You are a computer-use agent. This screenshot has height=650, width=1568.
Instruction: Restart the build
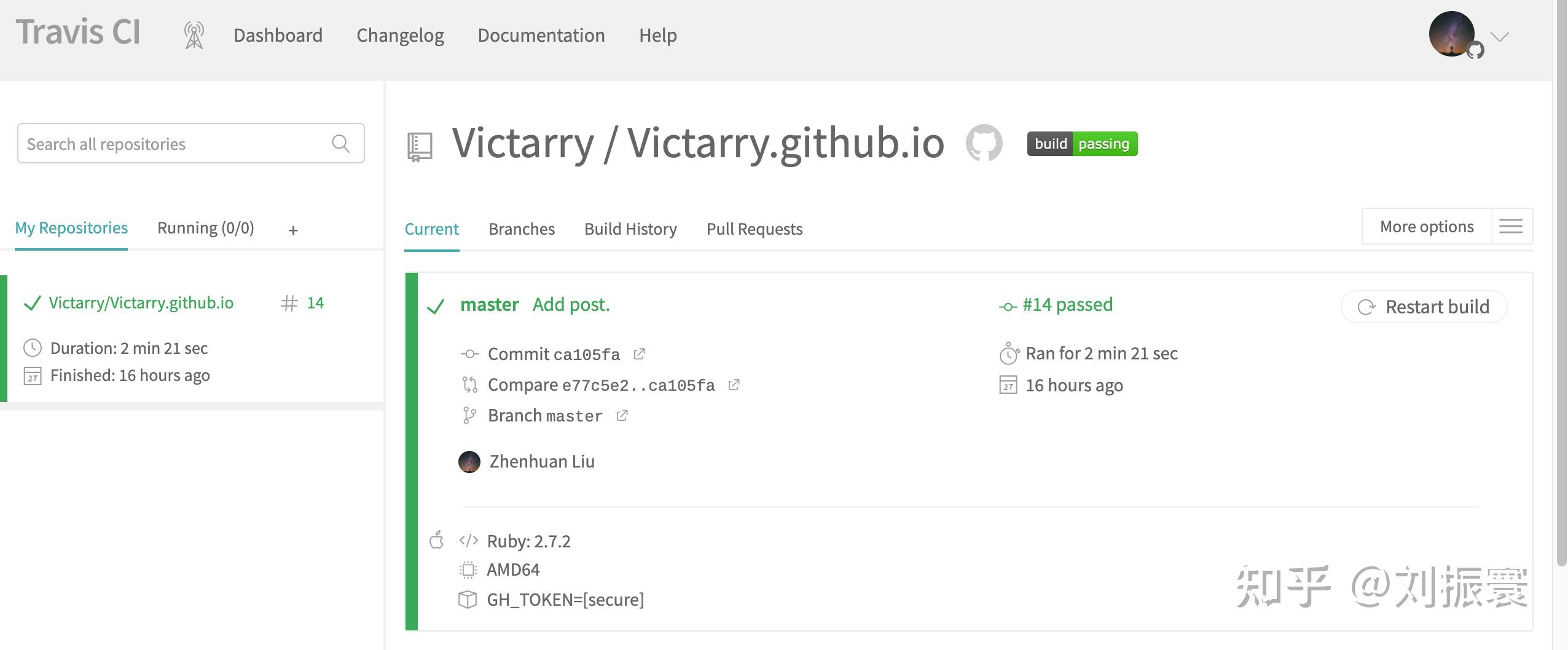[x=1424, y=307]
